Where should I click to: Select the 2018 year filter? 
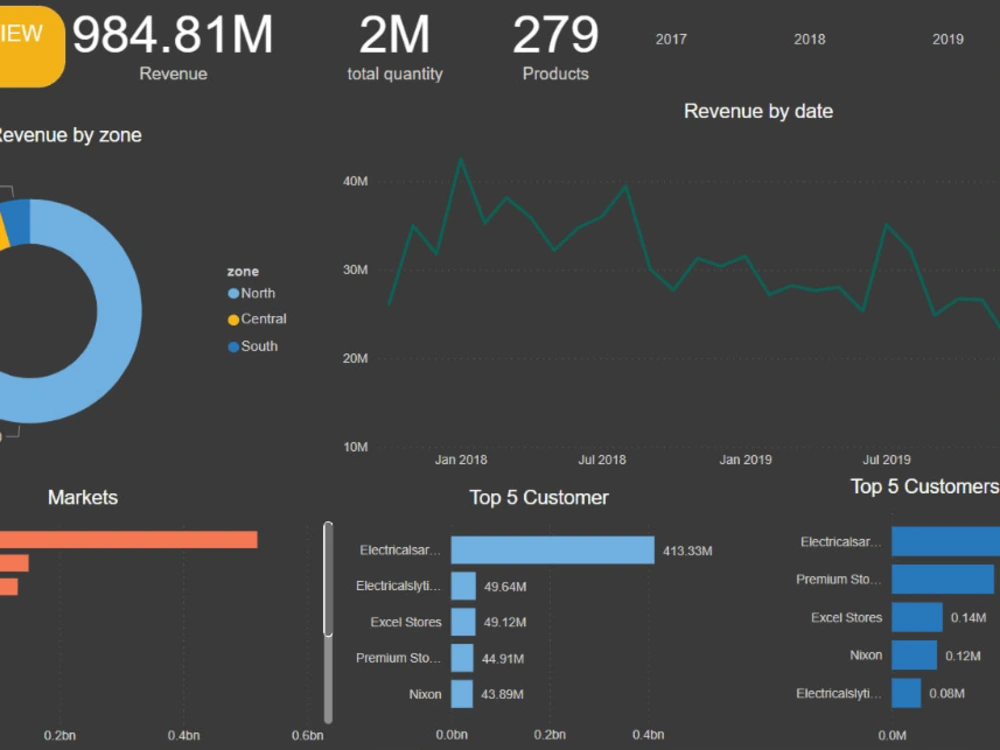809,39
